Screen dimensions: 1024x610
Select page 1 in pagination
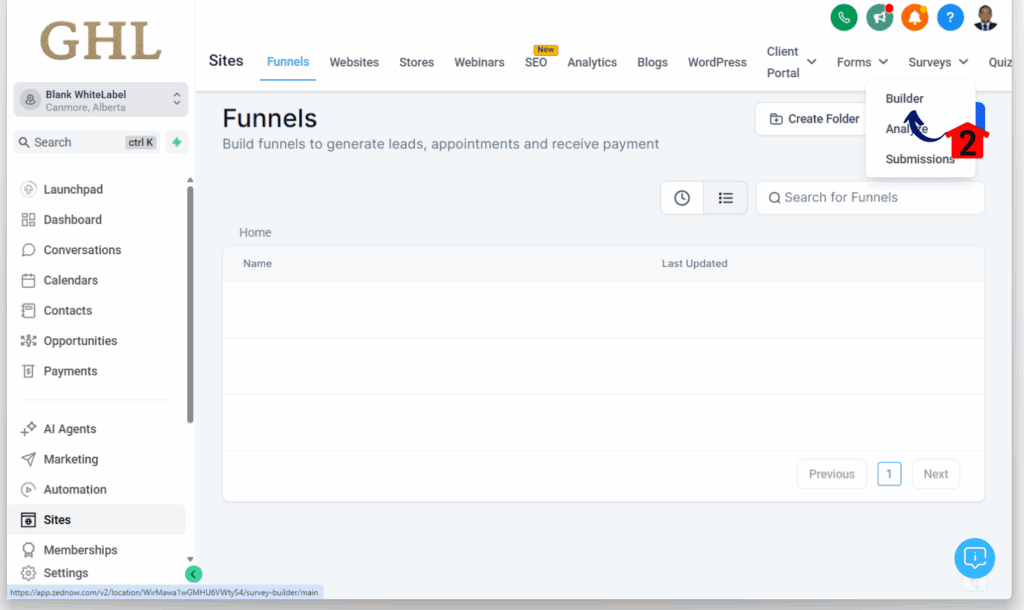click(889, 474)
